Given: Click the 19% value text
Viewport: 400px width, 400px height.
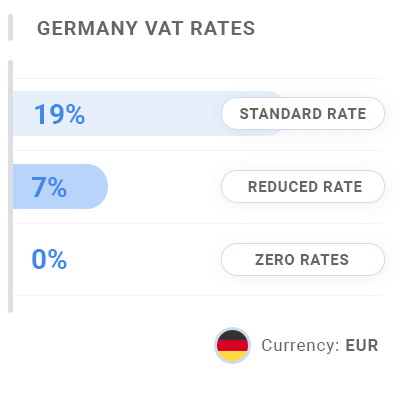Looking at the screenshot, I should click(x=60, y=114).
